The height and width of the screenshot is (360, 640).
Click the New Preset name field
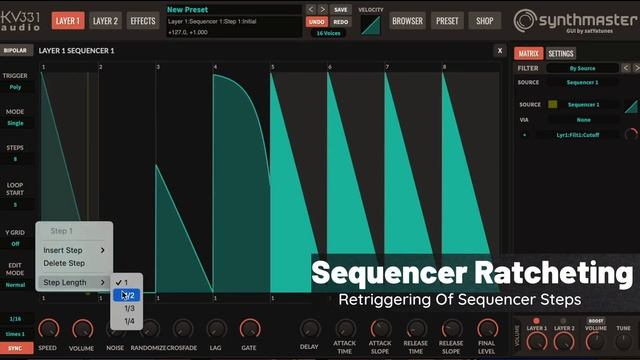tap(233, 9)
